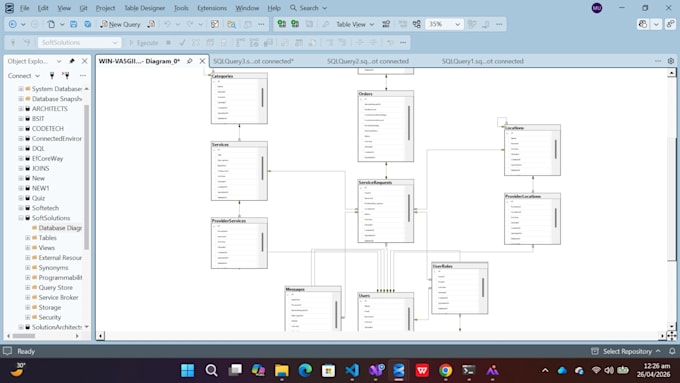This screenshot has width=680, height=383.
Task: Select the EfCoreWay database
Action: (47, 158)
